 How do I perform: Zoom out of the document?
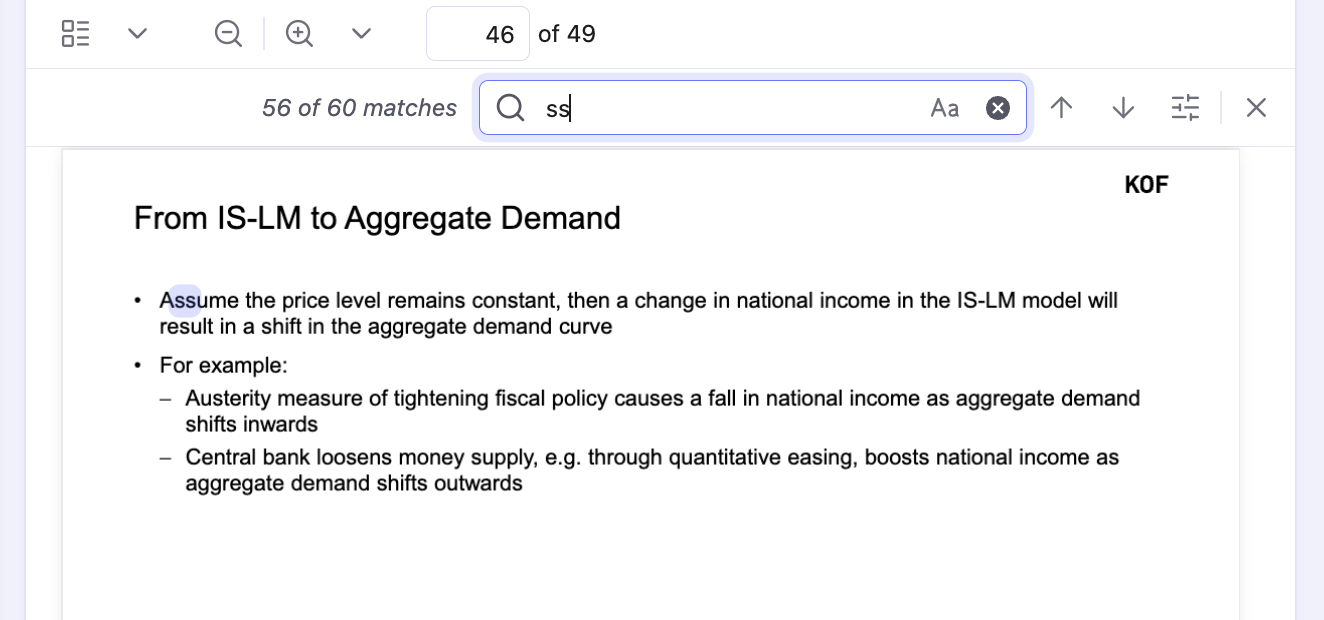228,34
